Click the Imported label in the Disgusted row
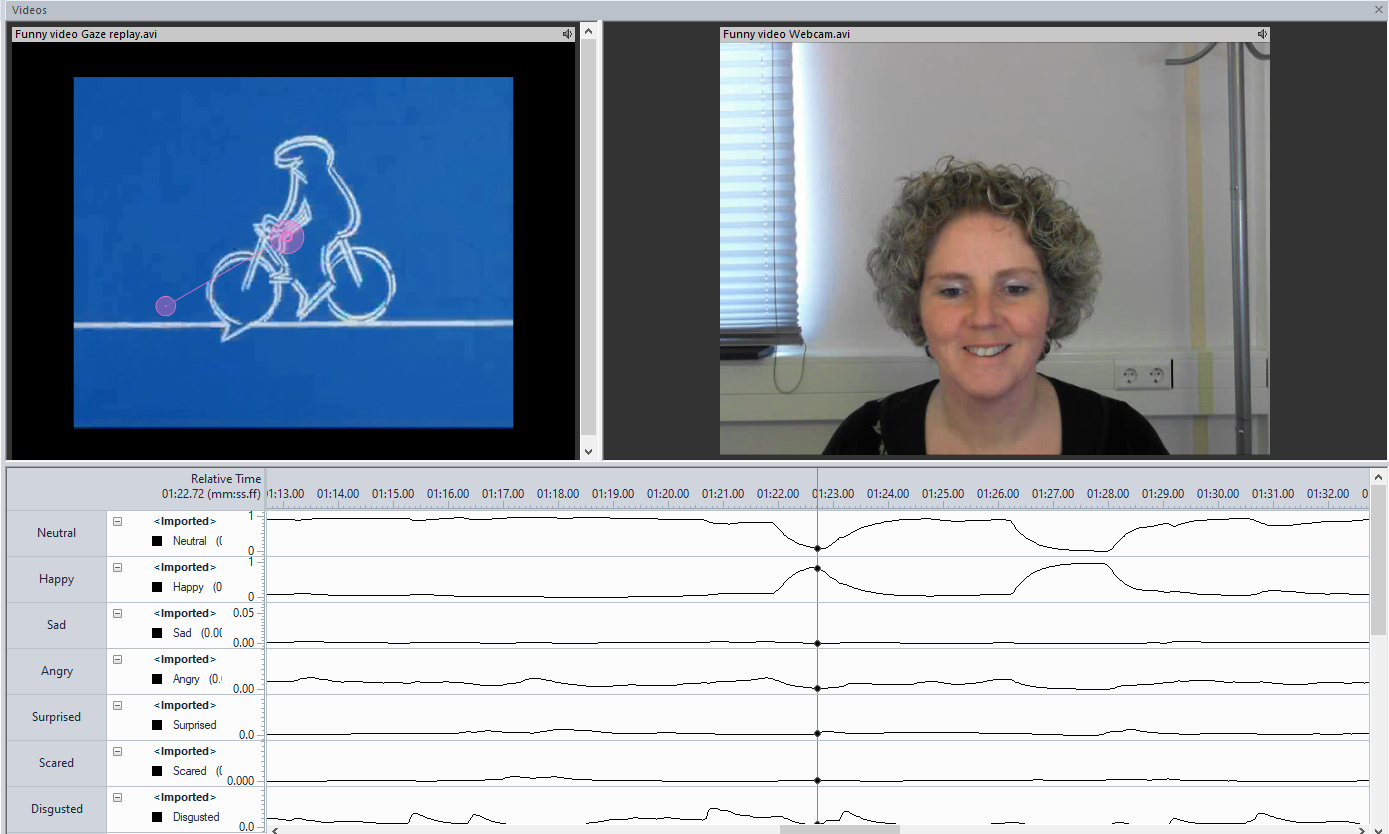1389x834 pixels. click(x=185, y=797)
